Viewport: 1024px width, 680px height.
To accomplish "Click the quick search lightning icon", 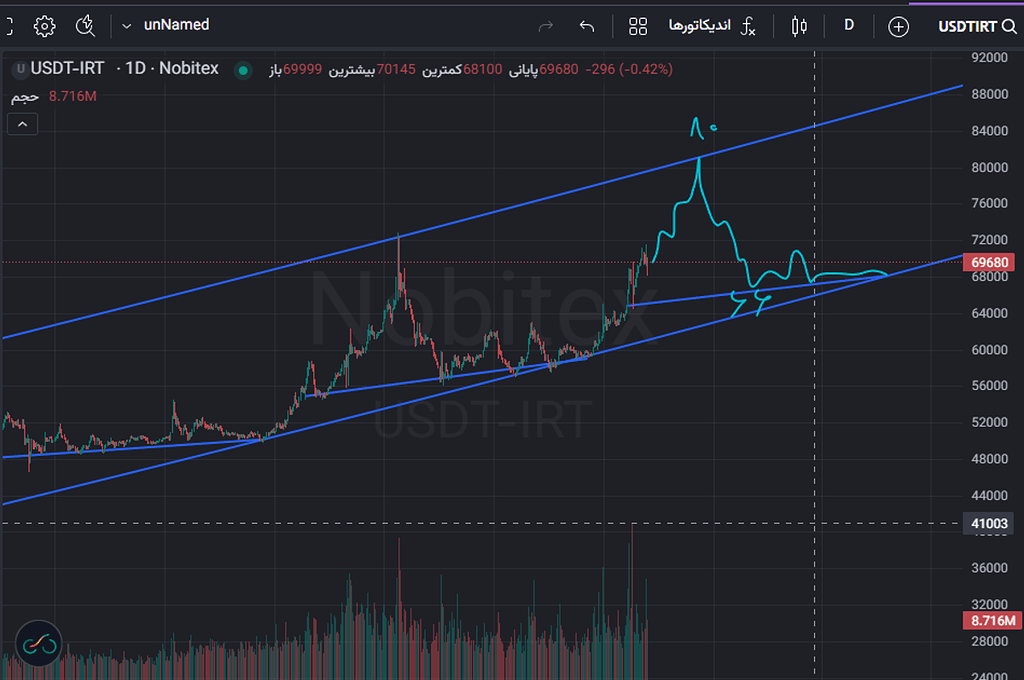I will tap(86, 25).
